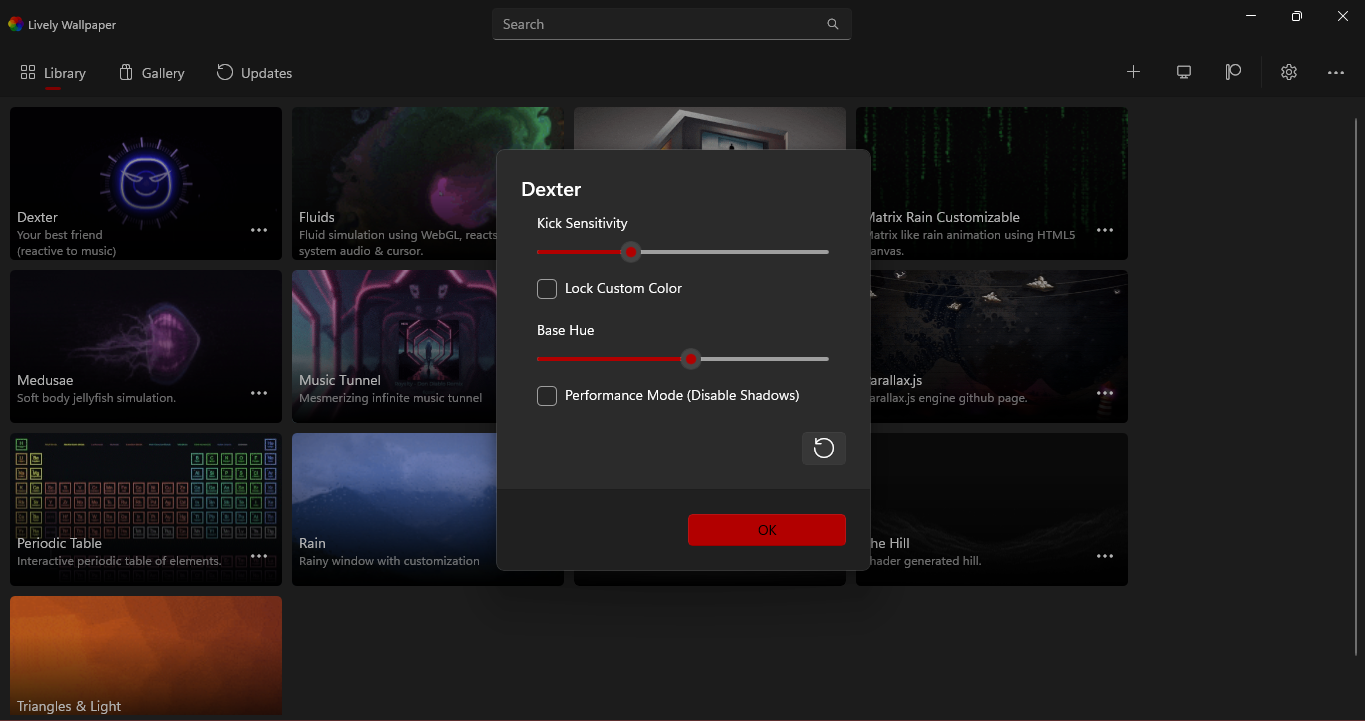Click 'Rainy window with customization' description
Screen dimensions: 1365x721
pyautogui.click(x=389, y=561)
